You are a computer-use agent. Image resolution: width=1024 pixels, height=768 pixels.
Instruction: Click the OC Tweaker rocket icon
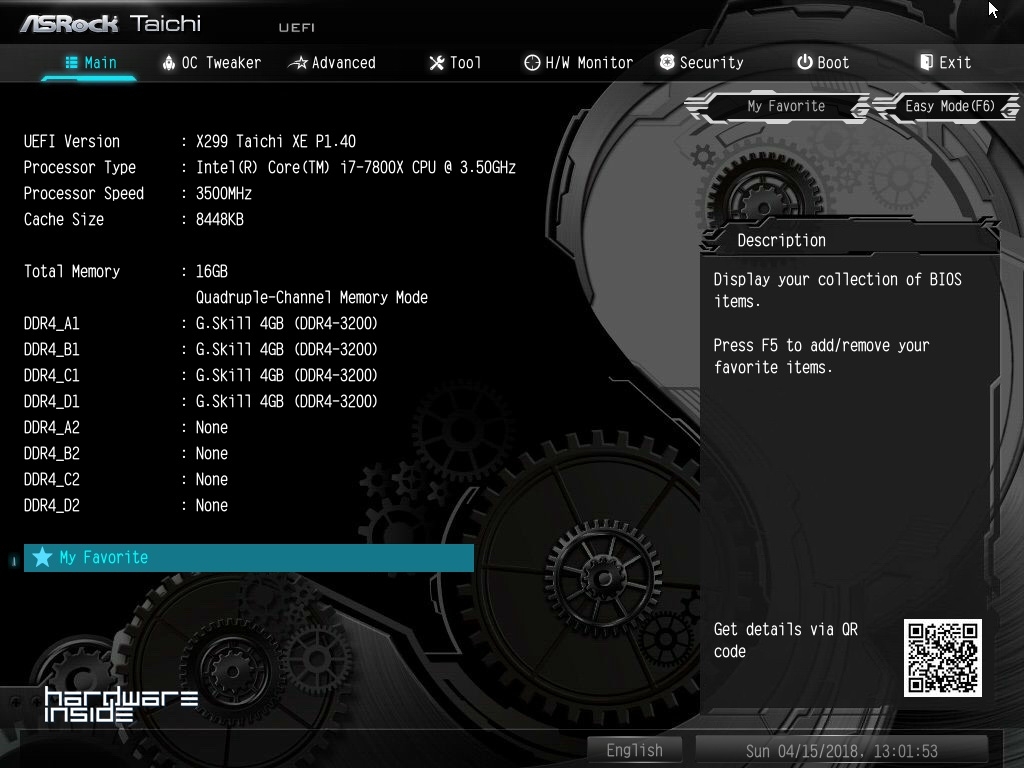(168, 63)
